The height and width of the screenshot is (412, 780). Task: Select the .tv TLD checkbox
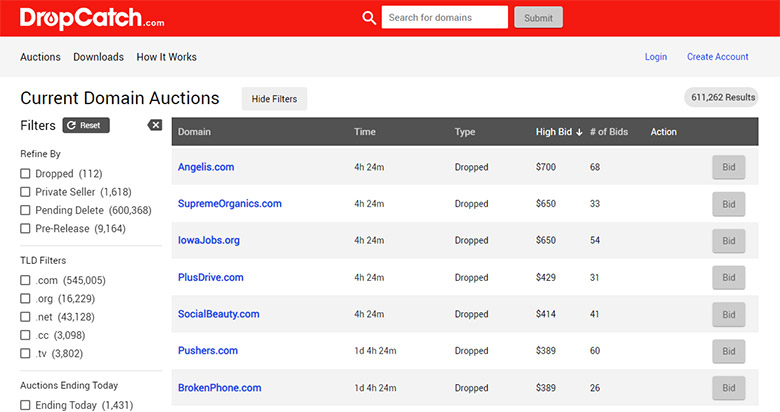[25, 353]
